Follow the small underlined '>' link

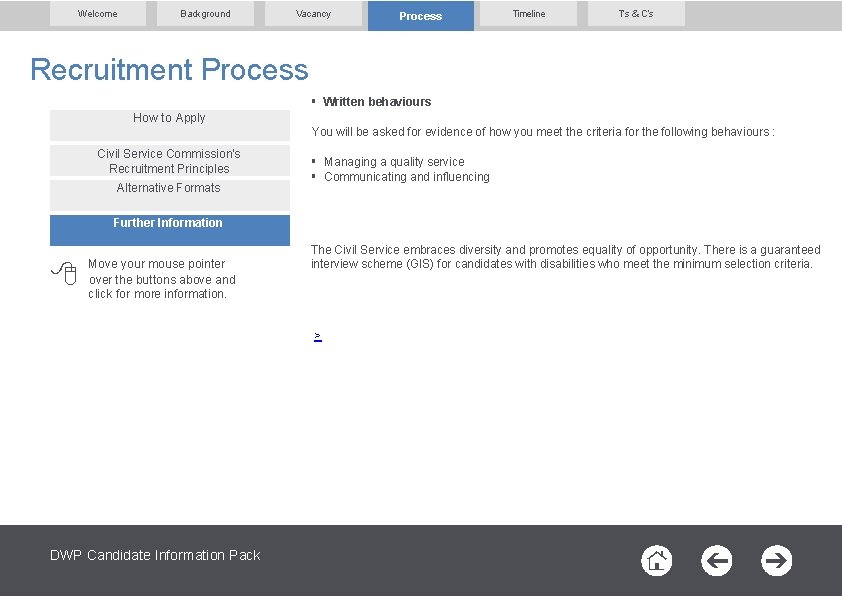[318, 337]
